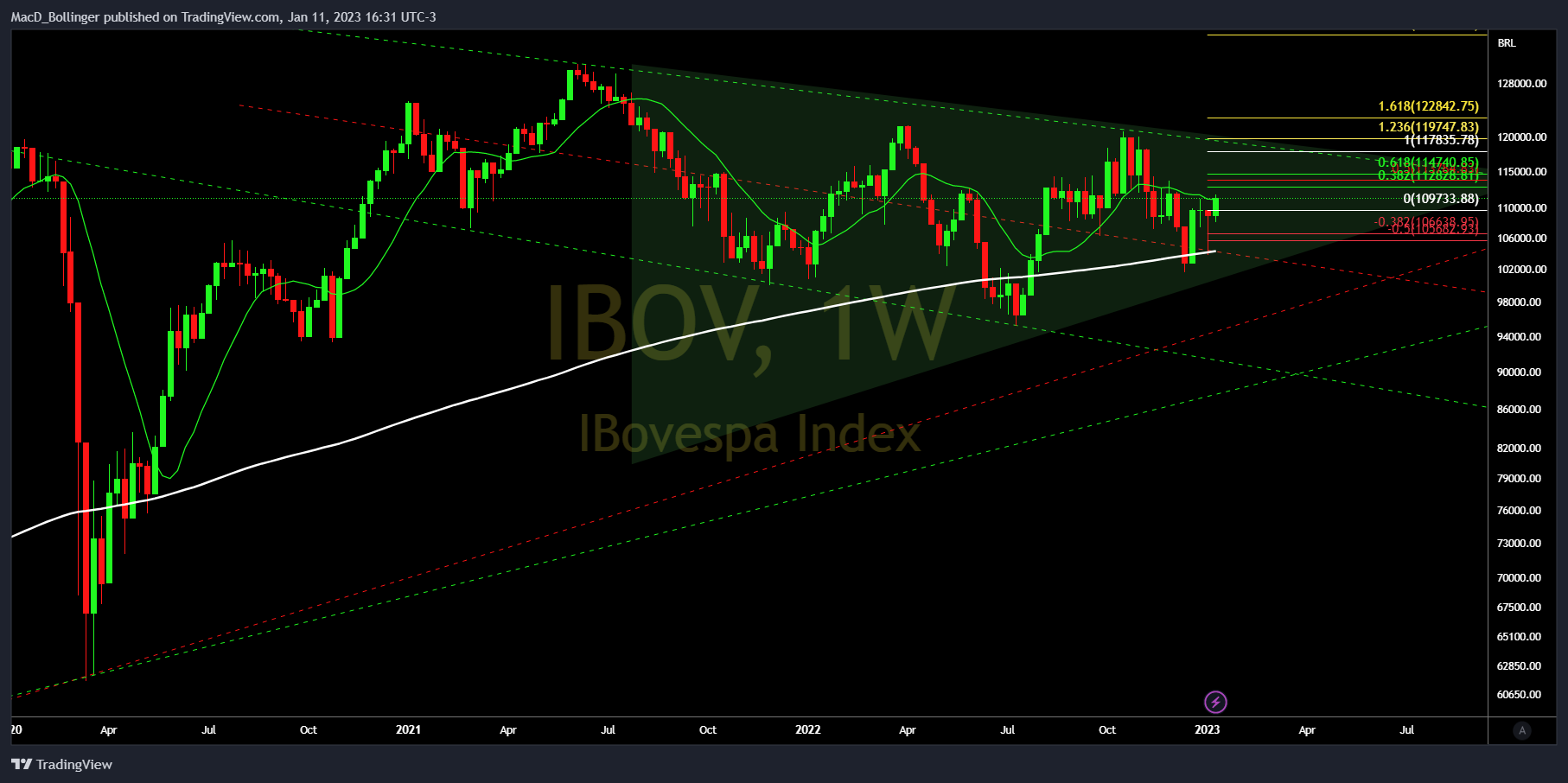Click the purple lightning bolt icon
The height and width of the screenshot is (783, 1568).
pos(1215,702)
